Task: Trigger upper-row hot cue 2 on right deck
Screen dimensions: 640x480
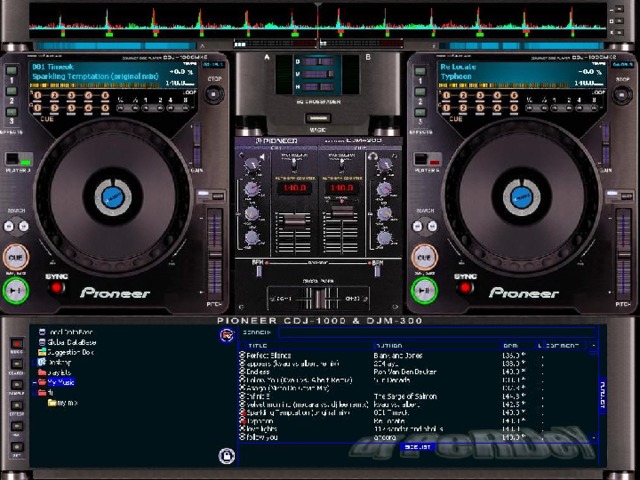Action: click(463, 96)
